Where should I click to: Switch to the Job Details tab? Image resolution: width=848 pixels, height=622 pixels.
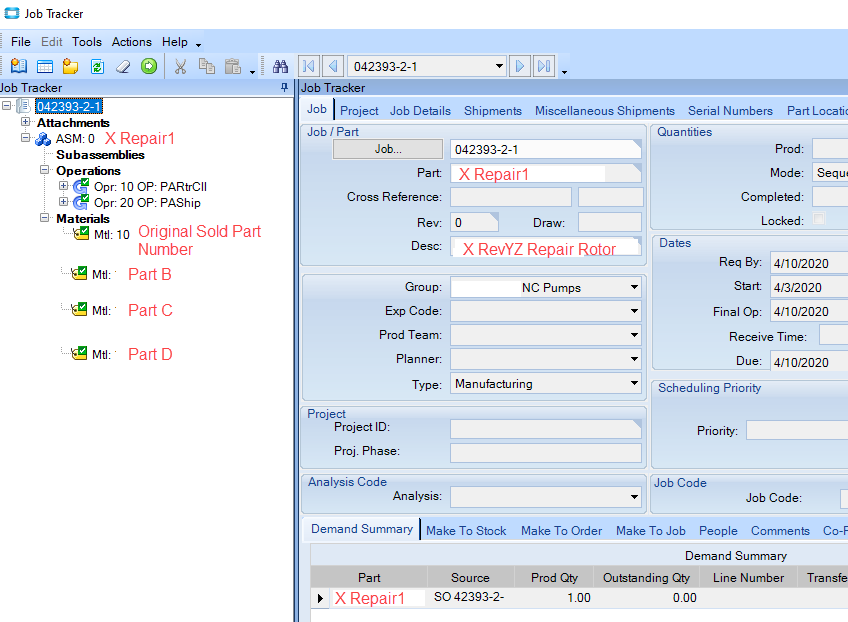420,111
